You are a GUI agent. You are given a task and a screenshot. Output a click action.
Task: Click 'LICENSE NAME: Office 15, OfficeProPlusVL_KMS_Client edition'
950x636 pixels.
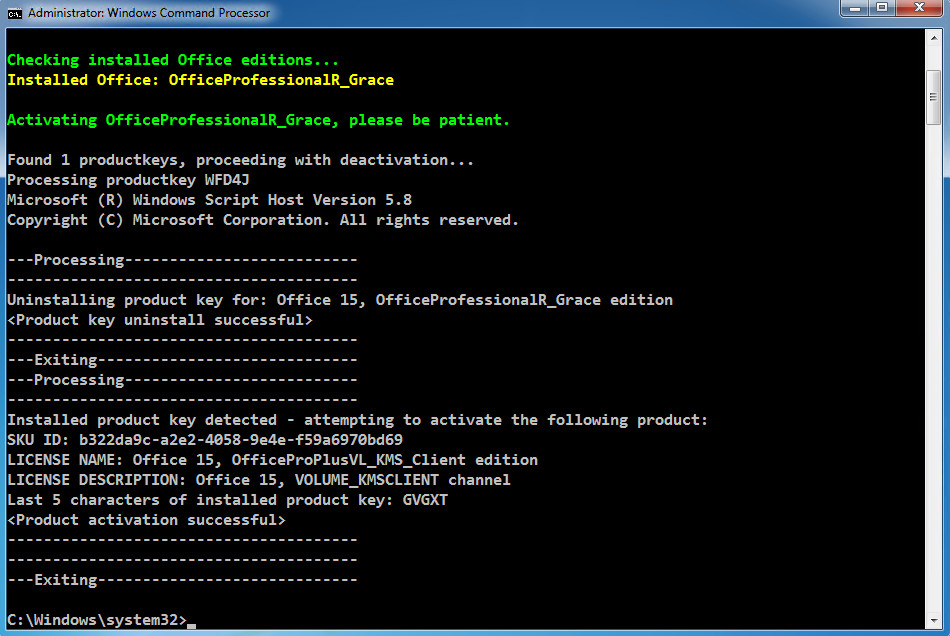[x=273, y=460]
